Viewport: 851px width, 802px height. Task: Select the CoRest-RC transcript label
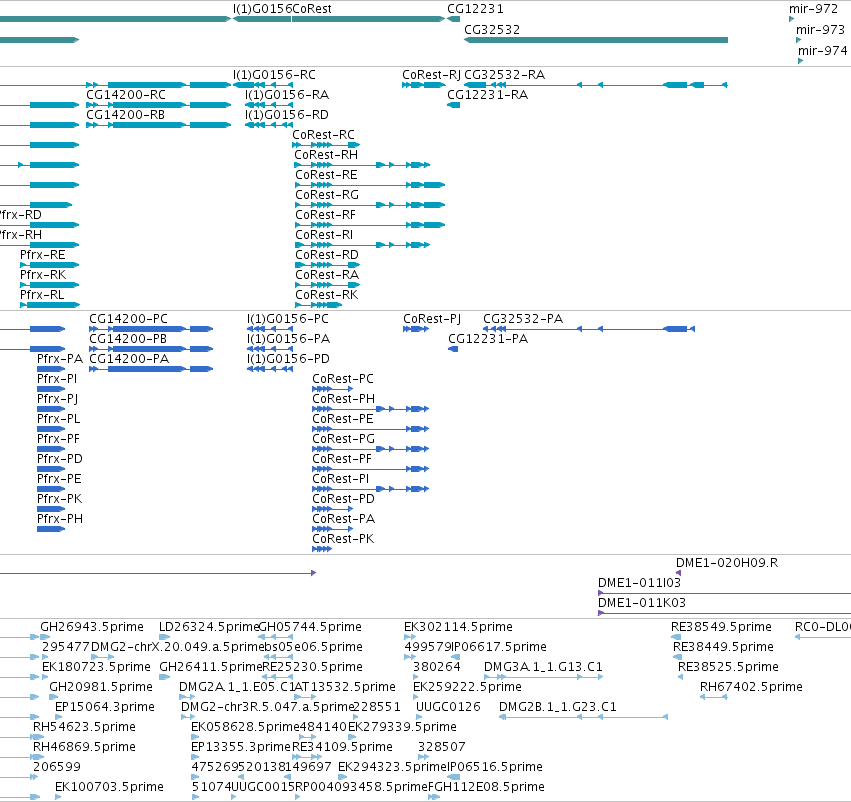click(323, 135)
